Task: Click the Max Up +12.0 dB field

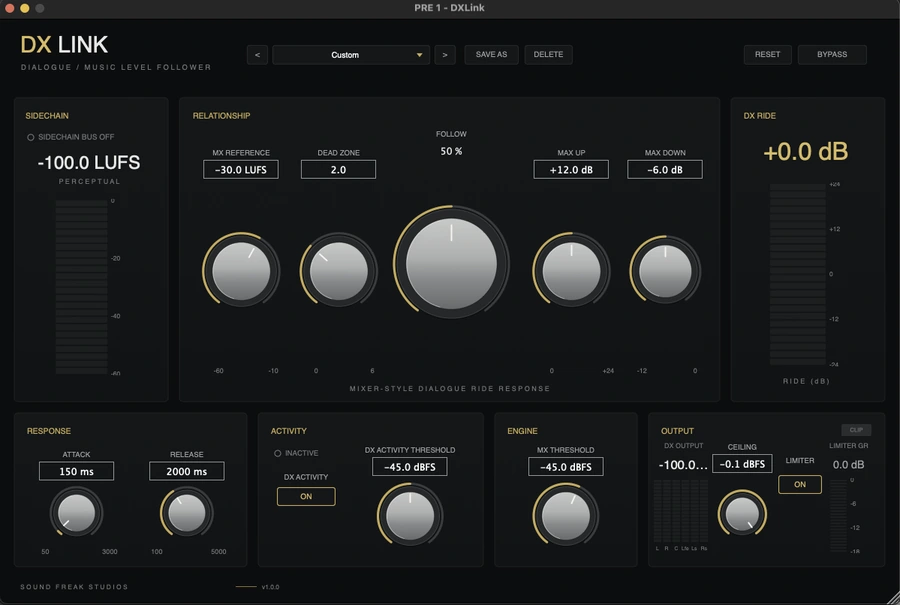Action: [x=571, y=170]
